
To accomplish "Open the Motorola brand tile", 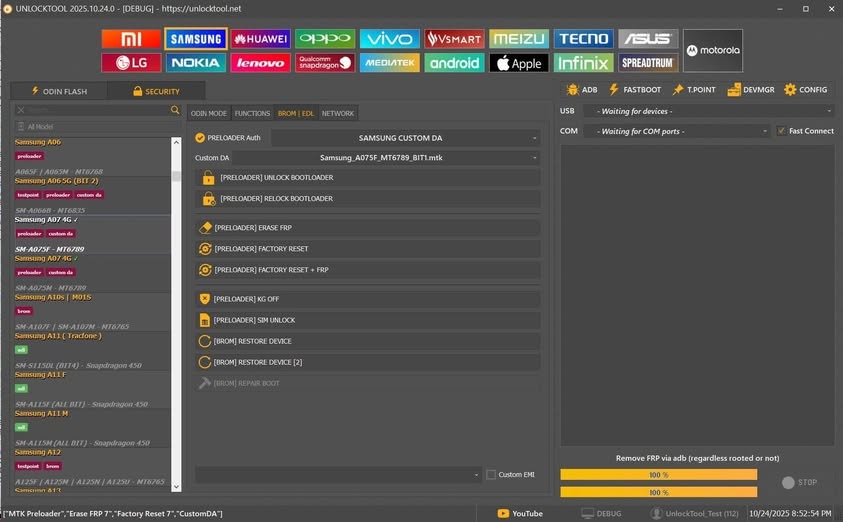I will [713, 50].
